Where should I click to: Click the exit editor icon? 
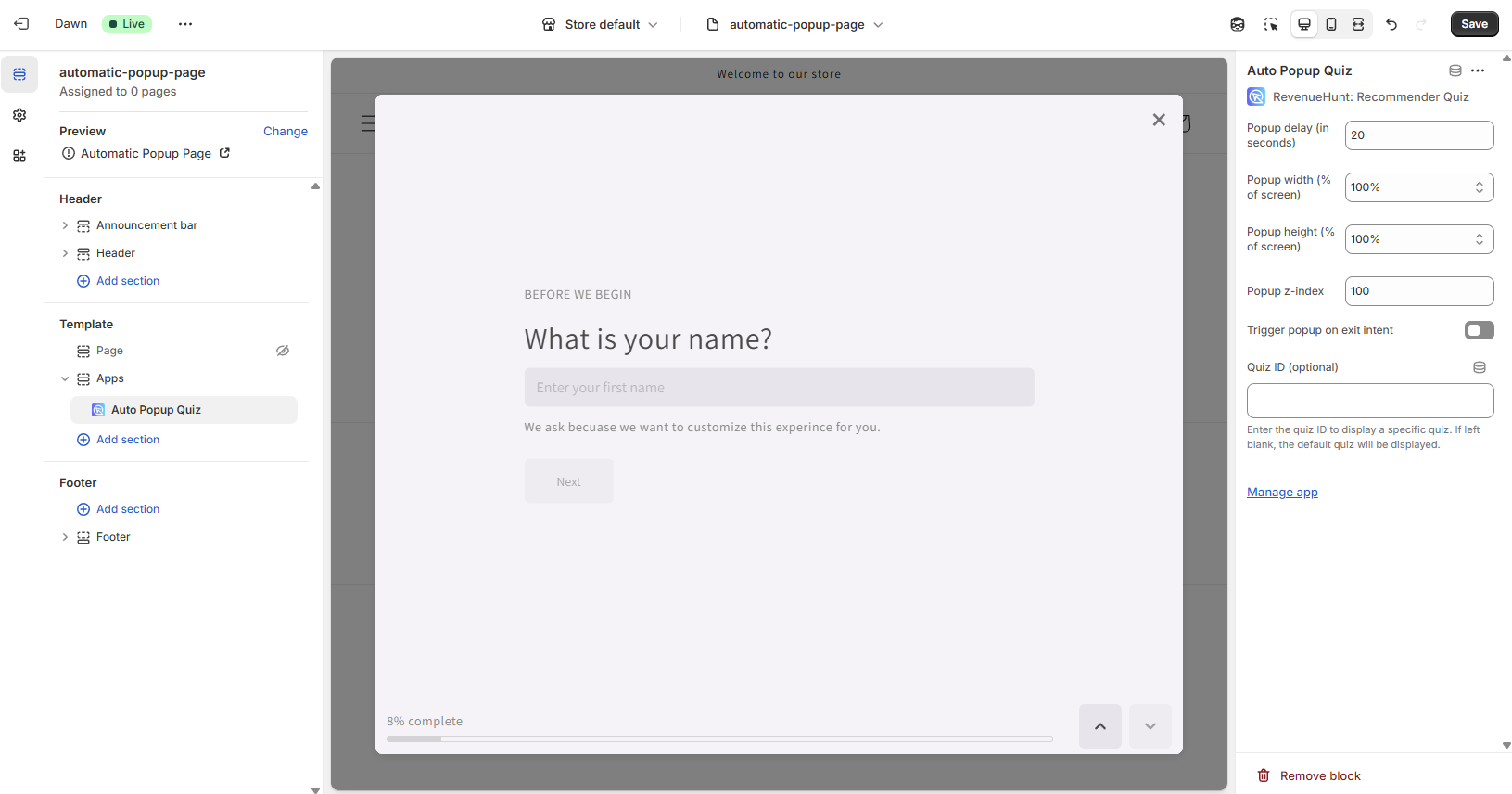pos(21,24)
